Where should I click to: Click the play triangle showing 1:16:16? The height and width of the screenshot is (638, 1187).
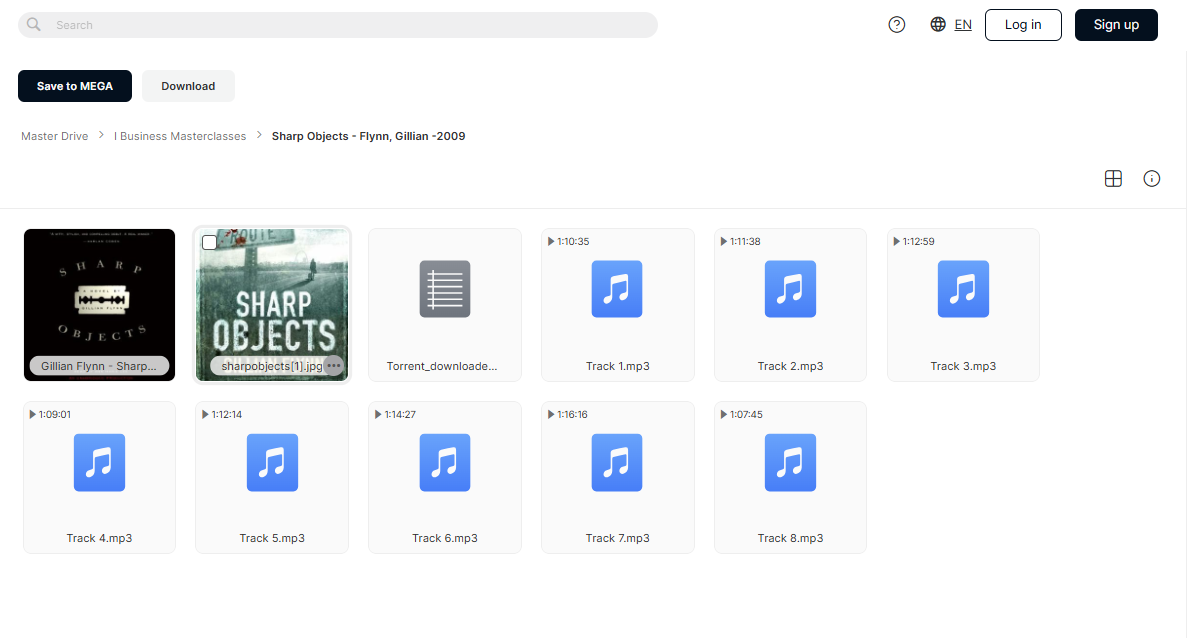click(x=551, y=414)
